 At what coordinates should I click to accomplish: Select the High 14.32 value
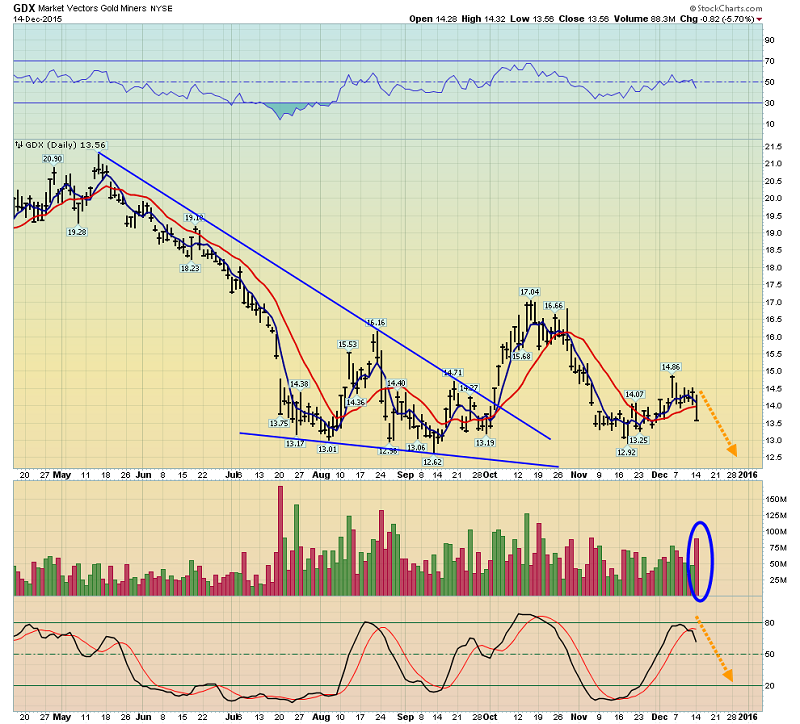(483, 19)
